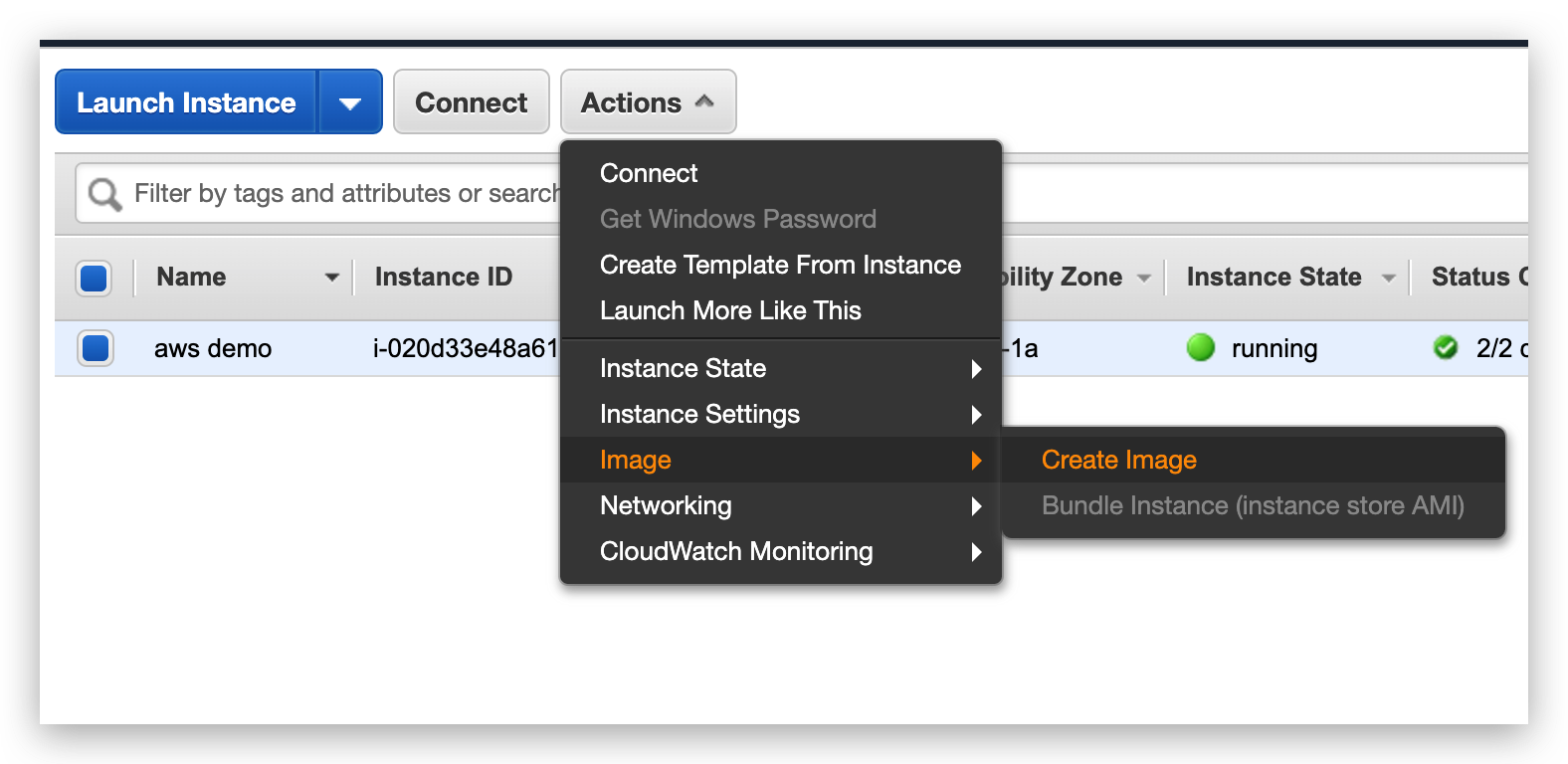Choose Create Template From Instance
Screen dimensions: 1568x764
[x=781, y=265]
